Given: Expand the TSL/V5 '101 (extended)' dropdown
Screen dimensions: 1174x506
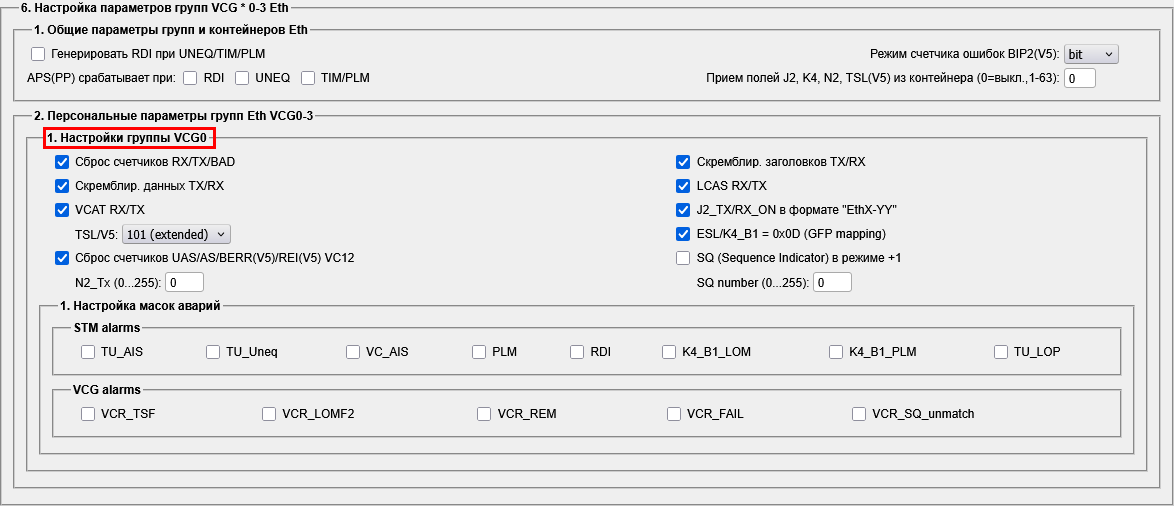Looking at the screenshot, I should point(176,234).
